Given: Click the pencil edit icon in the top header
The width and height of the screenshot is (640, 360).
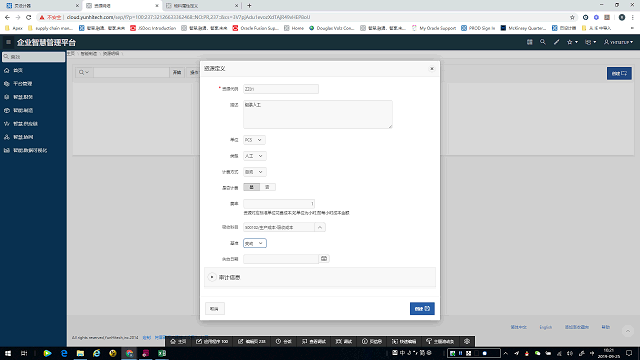Looking at the screenshot, I should pyautogui.click(x=556, y=42).
